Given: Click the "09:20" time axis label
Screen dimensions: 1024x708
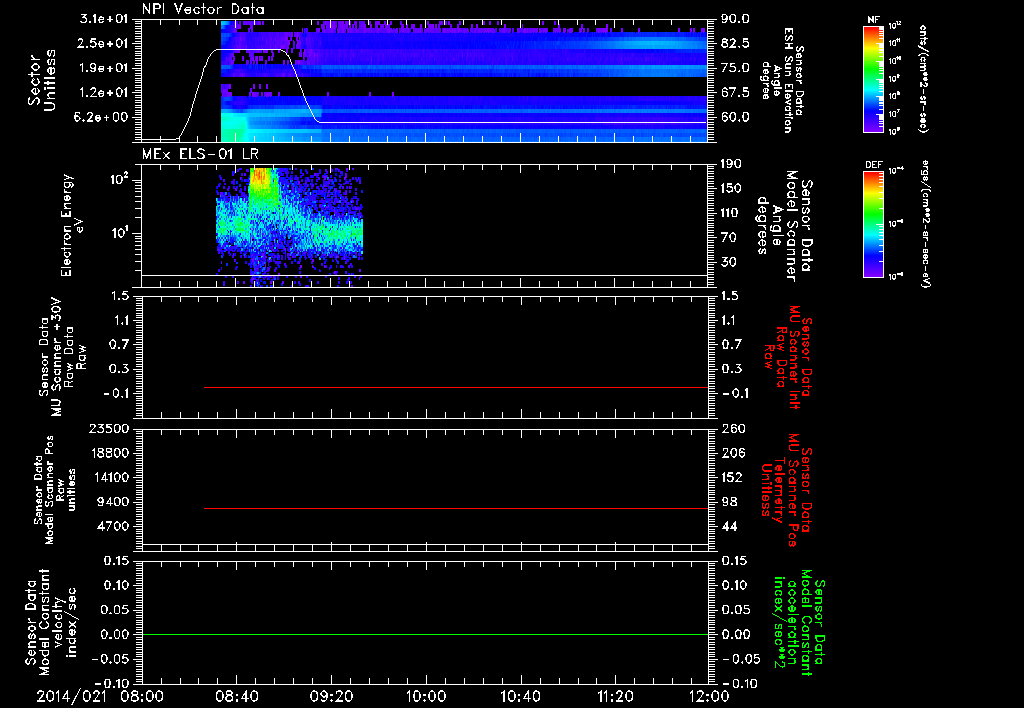Looking at the screenshot, I should coord(331,696).
